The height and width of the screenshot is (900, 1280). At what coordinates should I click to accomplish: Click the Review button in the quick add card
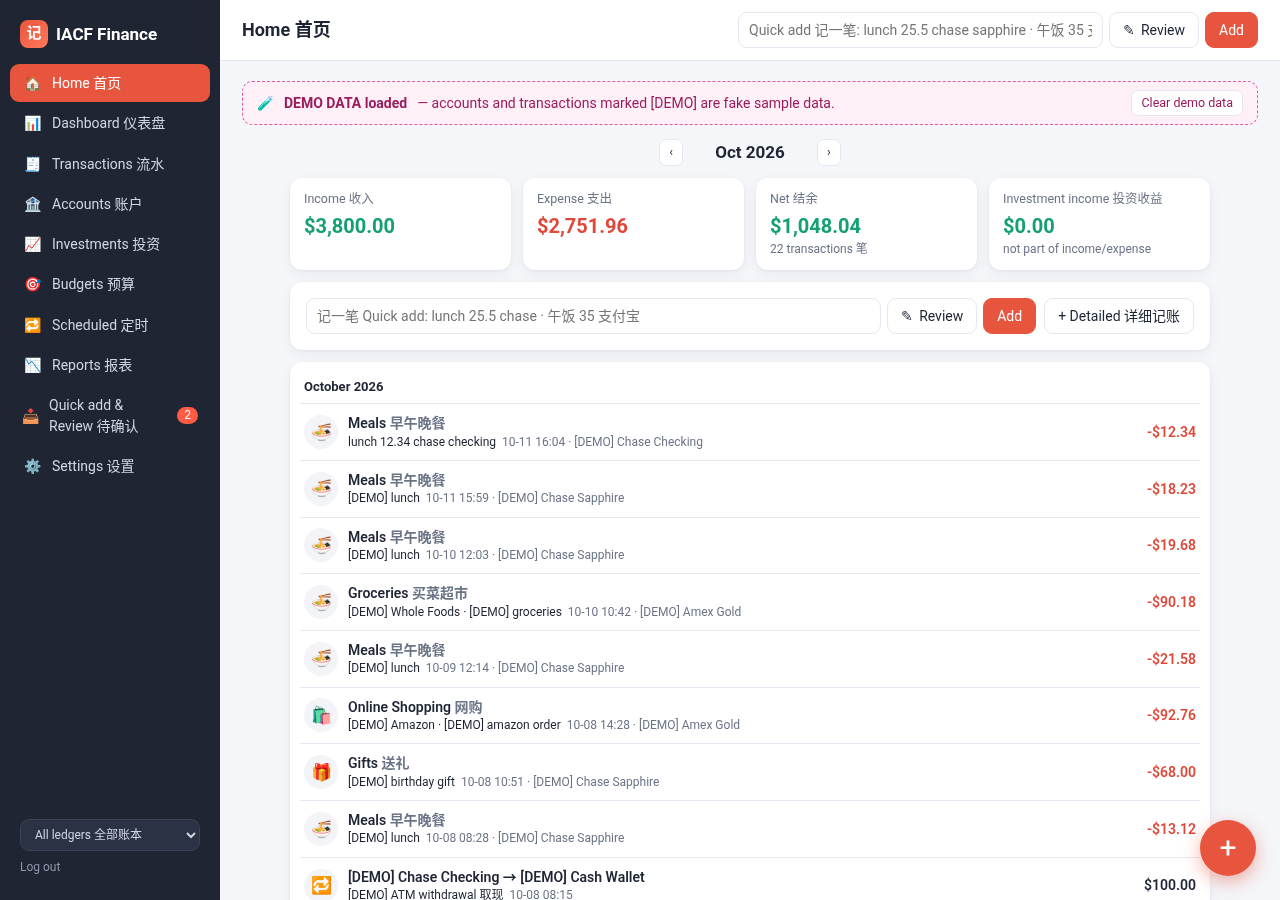point(932,316)
